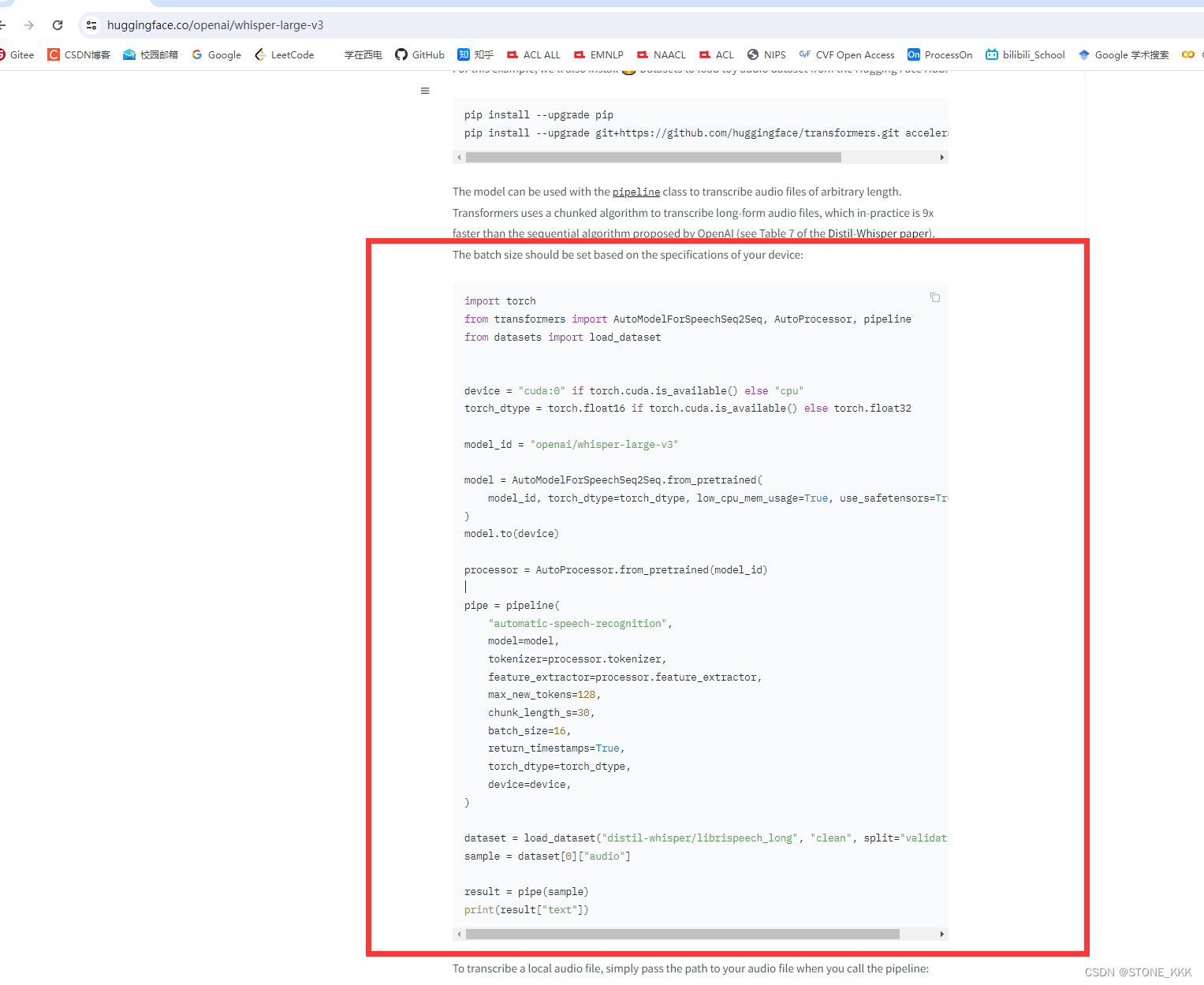1204x985 pixels.
Task: Open the ACL ALL bookmark
Action: pos(534,54)
